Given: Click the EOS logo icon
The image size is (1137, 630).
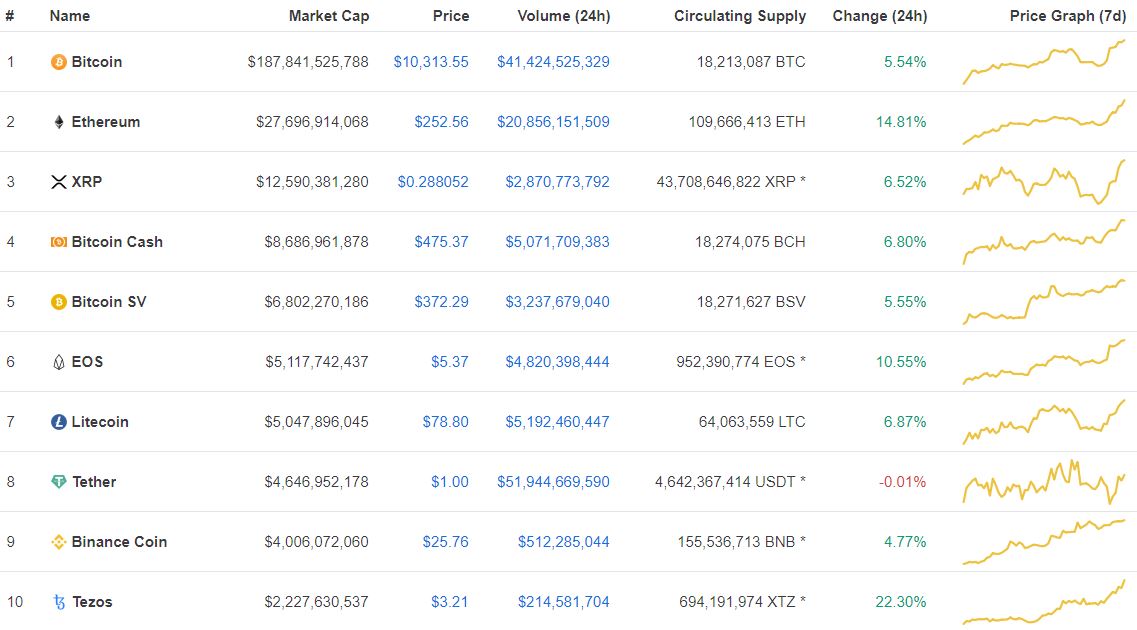Looking at the screenshot, I should [59, 362].
